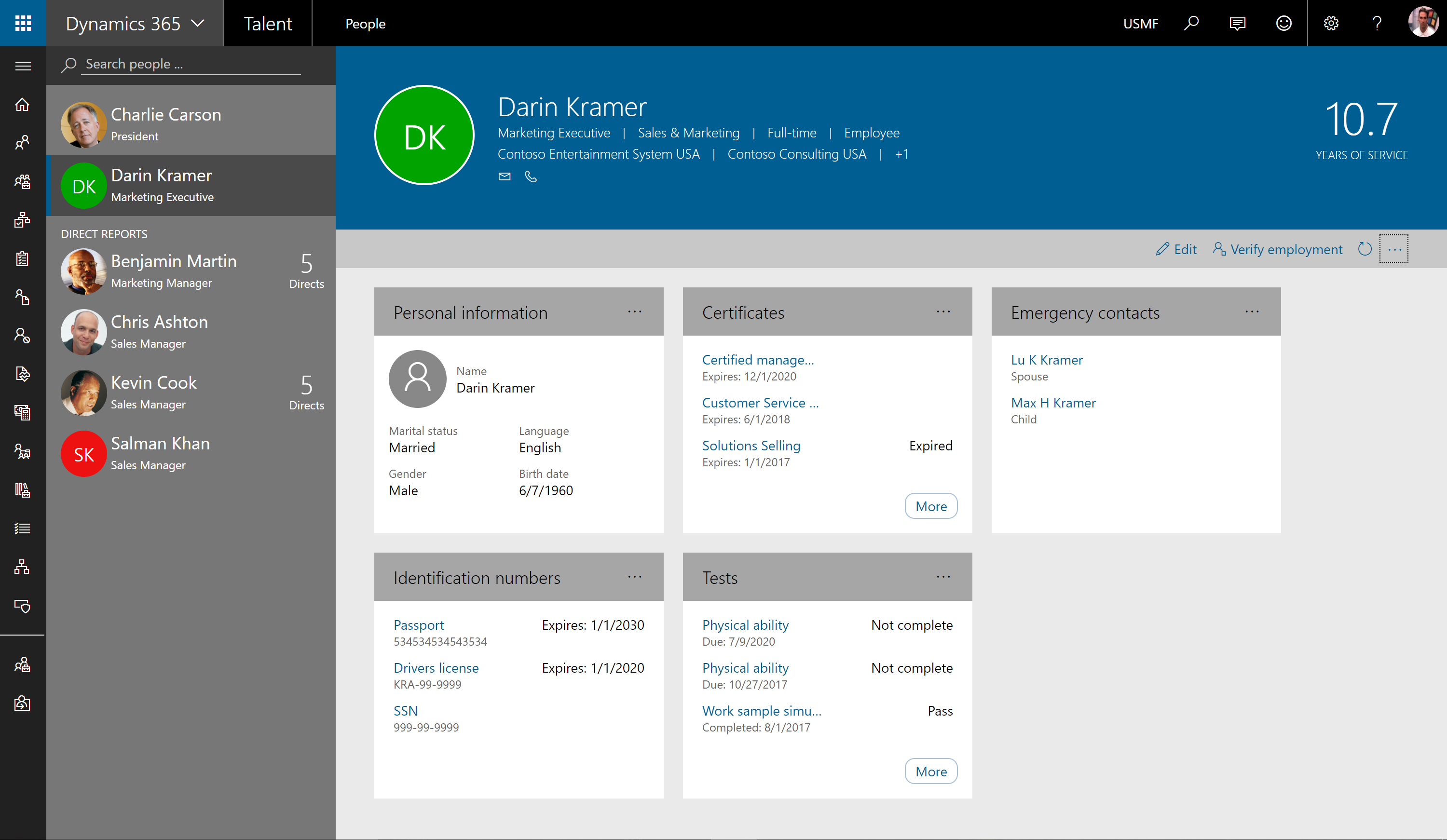Click the email envelope icon under Darin Kramer
1447x840 pixels.
tap(504, 176)
